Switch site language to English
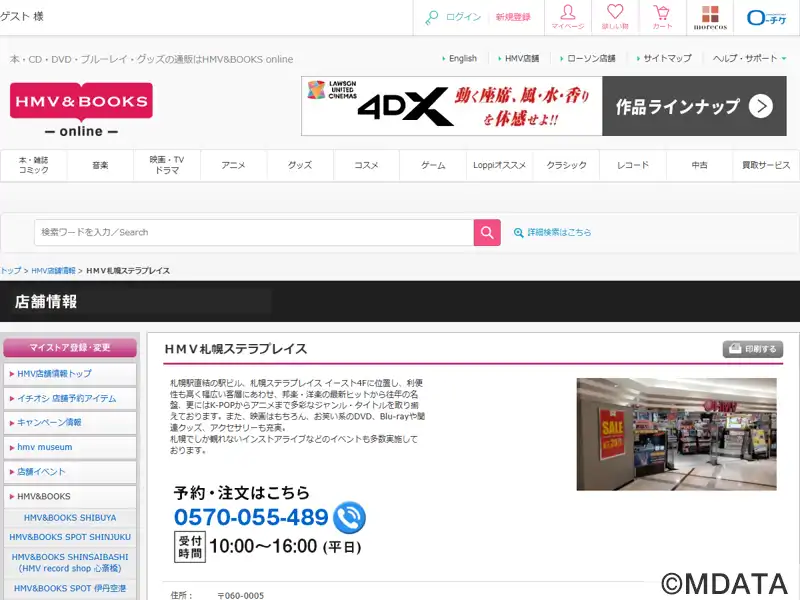 pyautogui.click(x=463, y=58)
